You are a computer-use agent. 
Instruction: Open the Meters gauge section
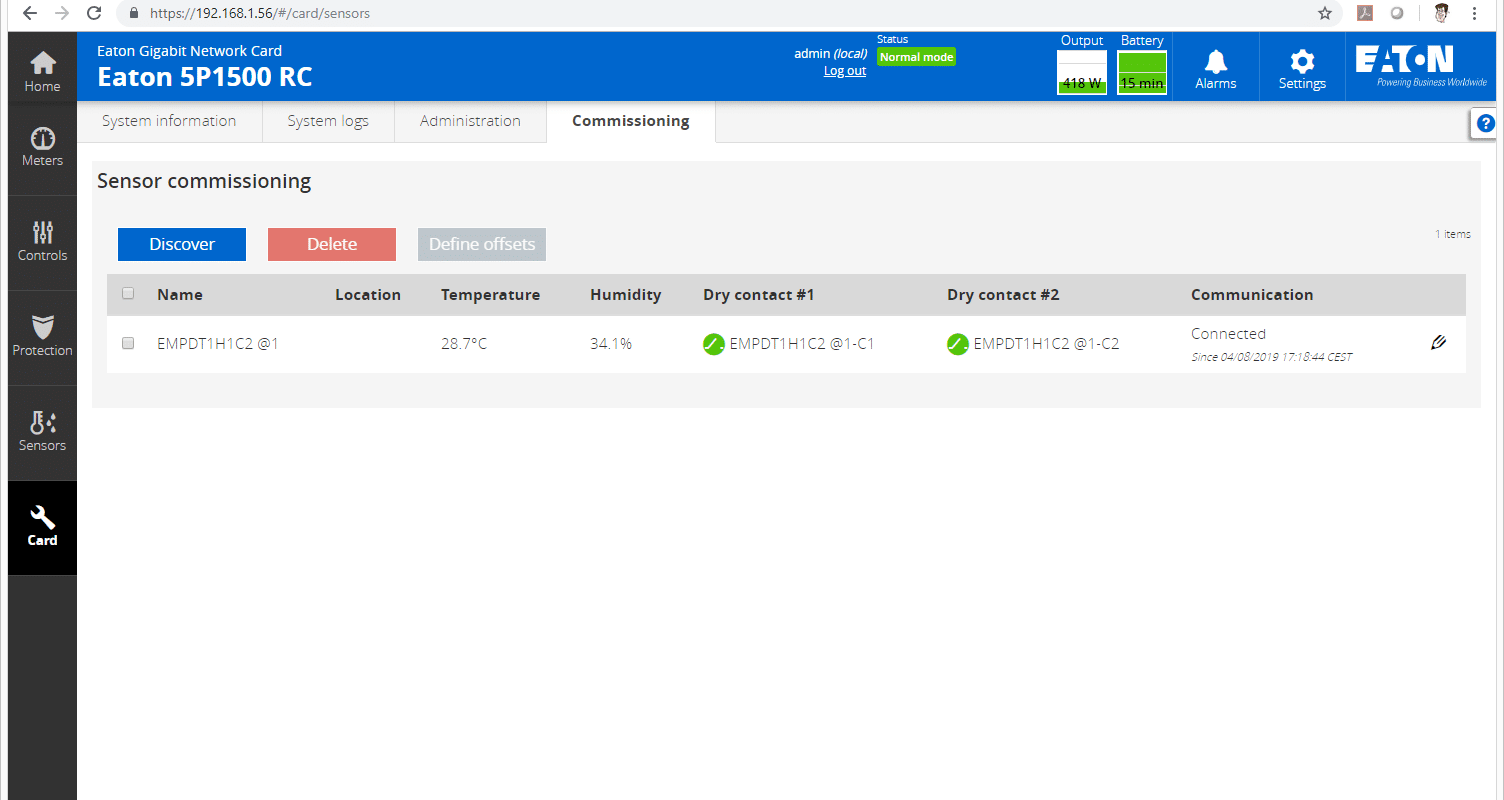(42, 147)
